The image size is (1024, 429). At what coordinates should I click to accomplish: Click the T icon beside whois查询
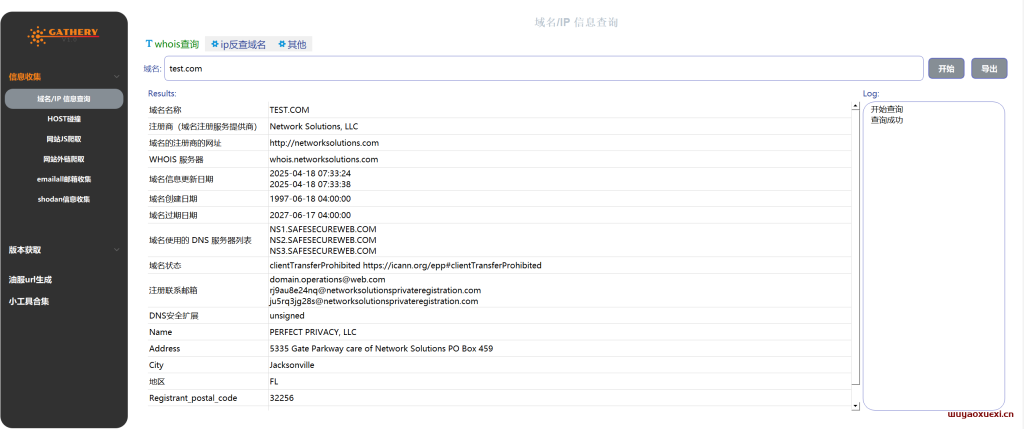coord(149,44)
